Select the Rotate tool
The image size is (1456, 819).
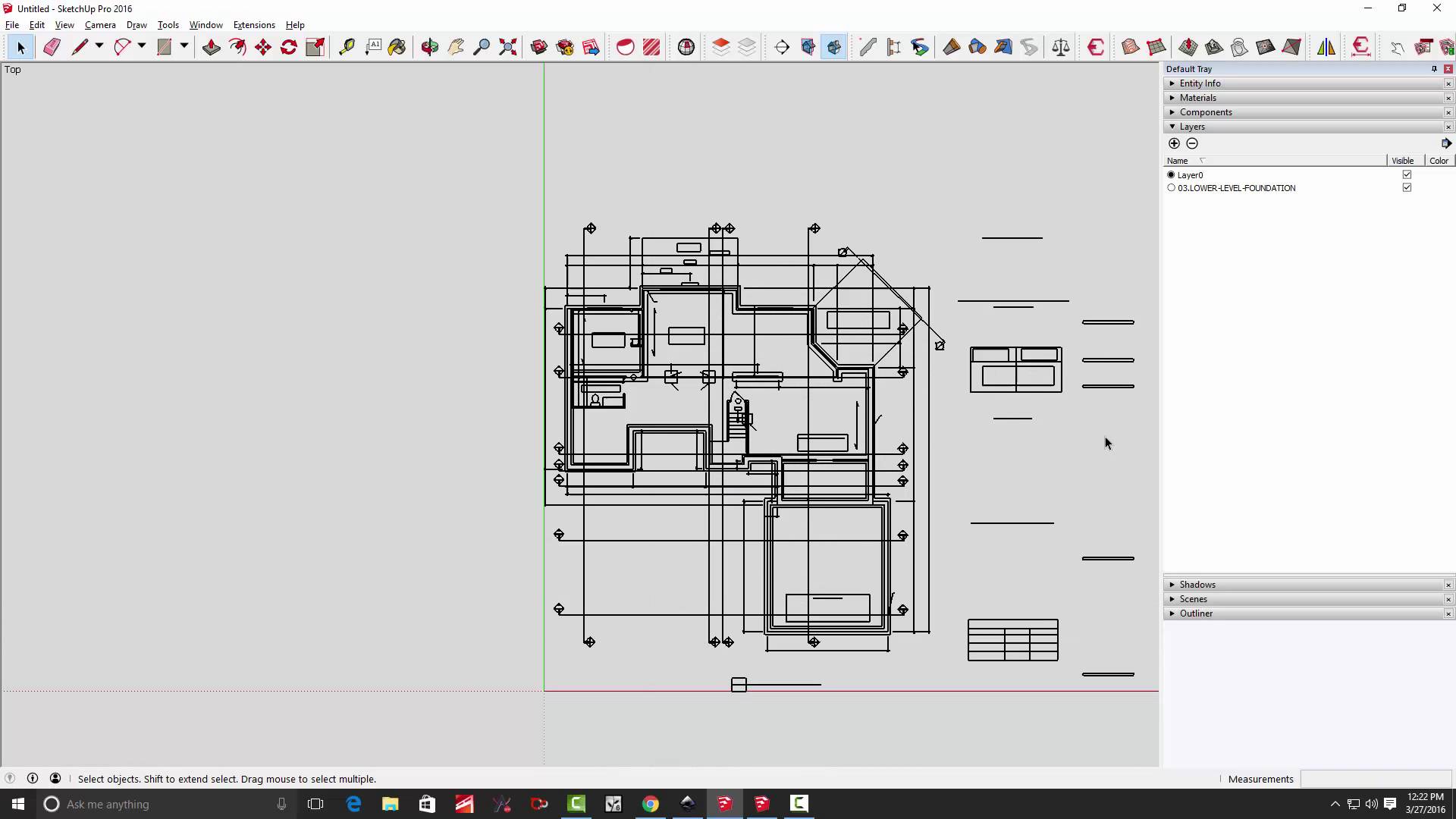coord(289,47)
